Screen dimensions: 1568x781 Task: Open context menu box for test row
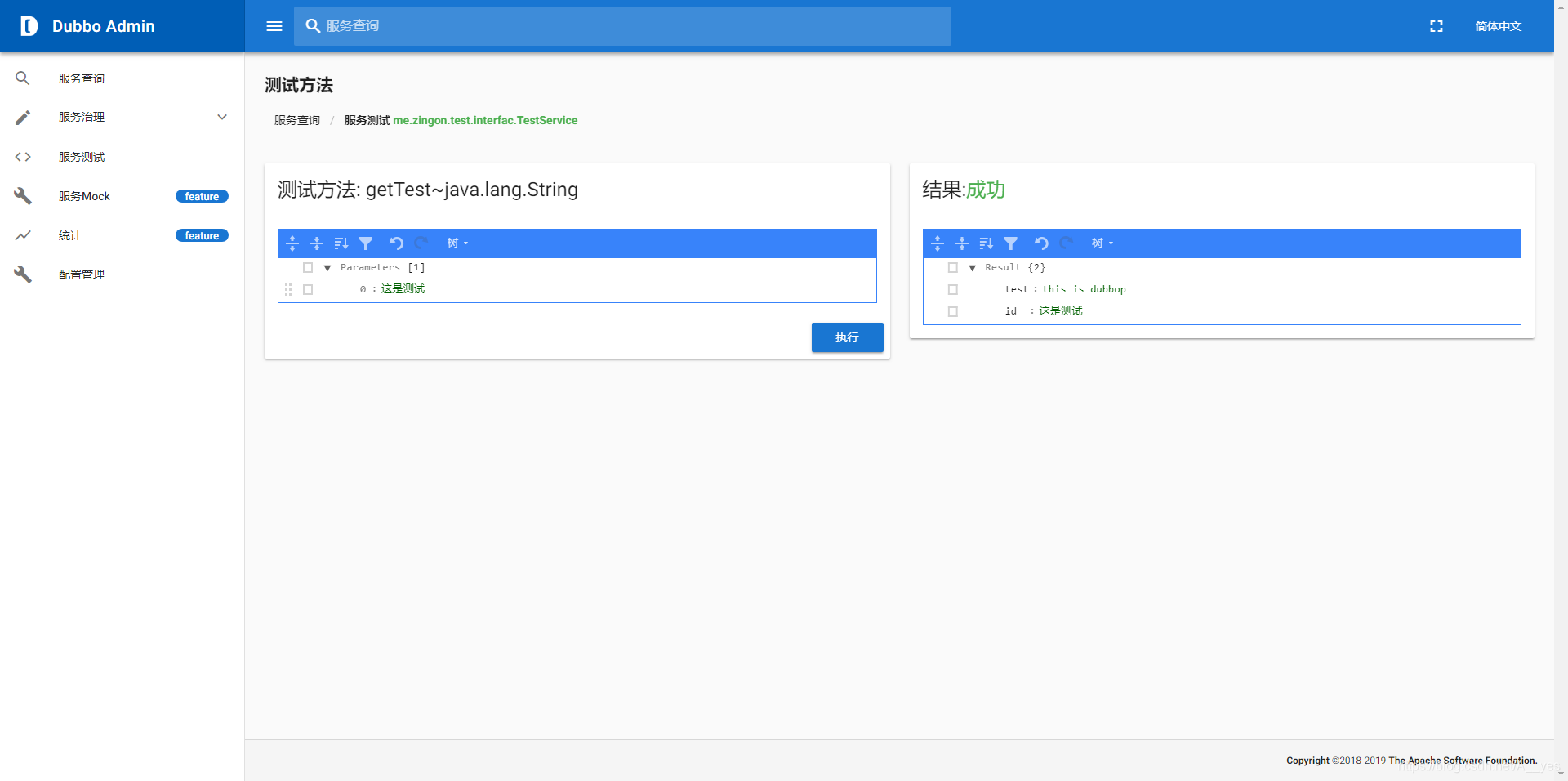pos(953,289)
